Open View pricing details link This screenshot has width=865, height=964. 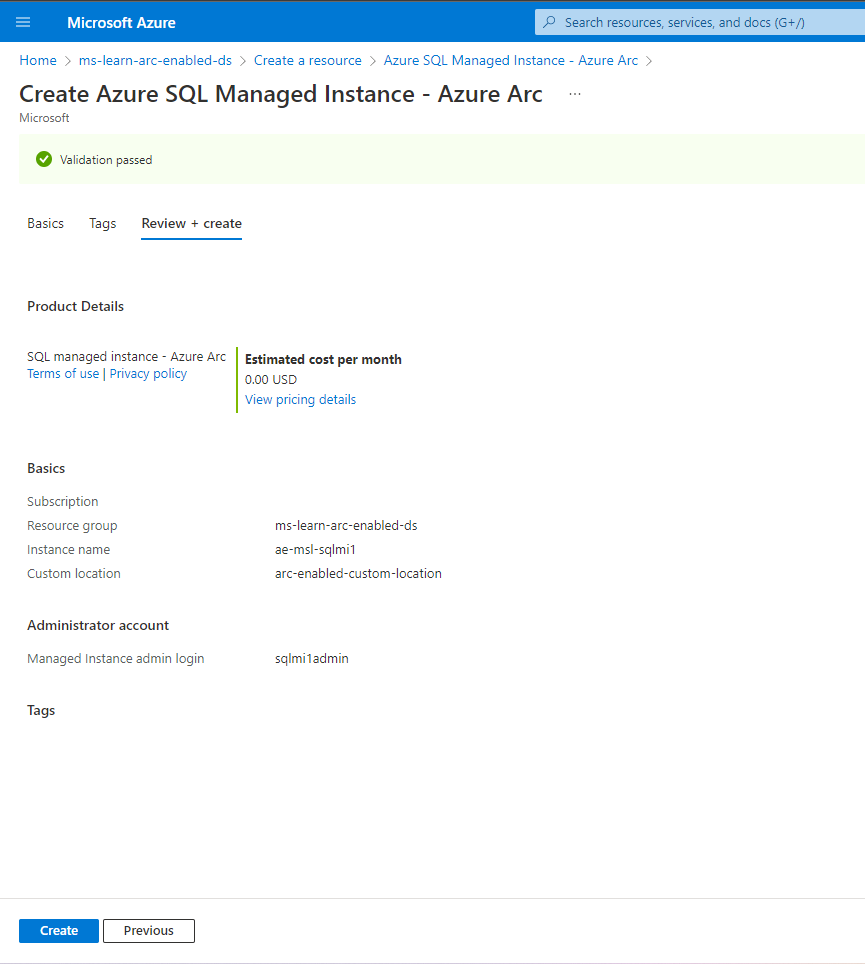point(300,400)
